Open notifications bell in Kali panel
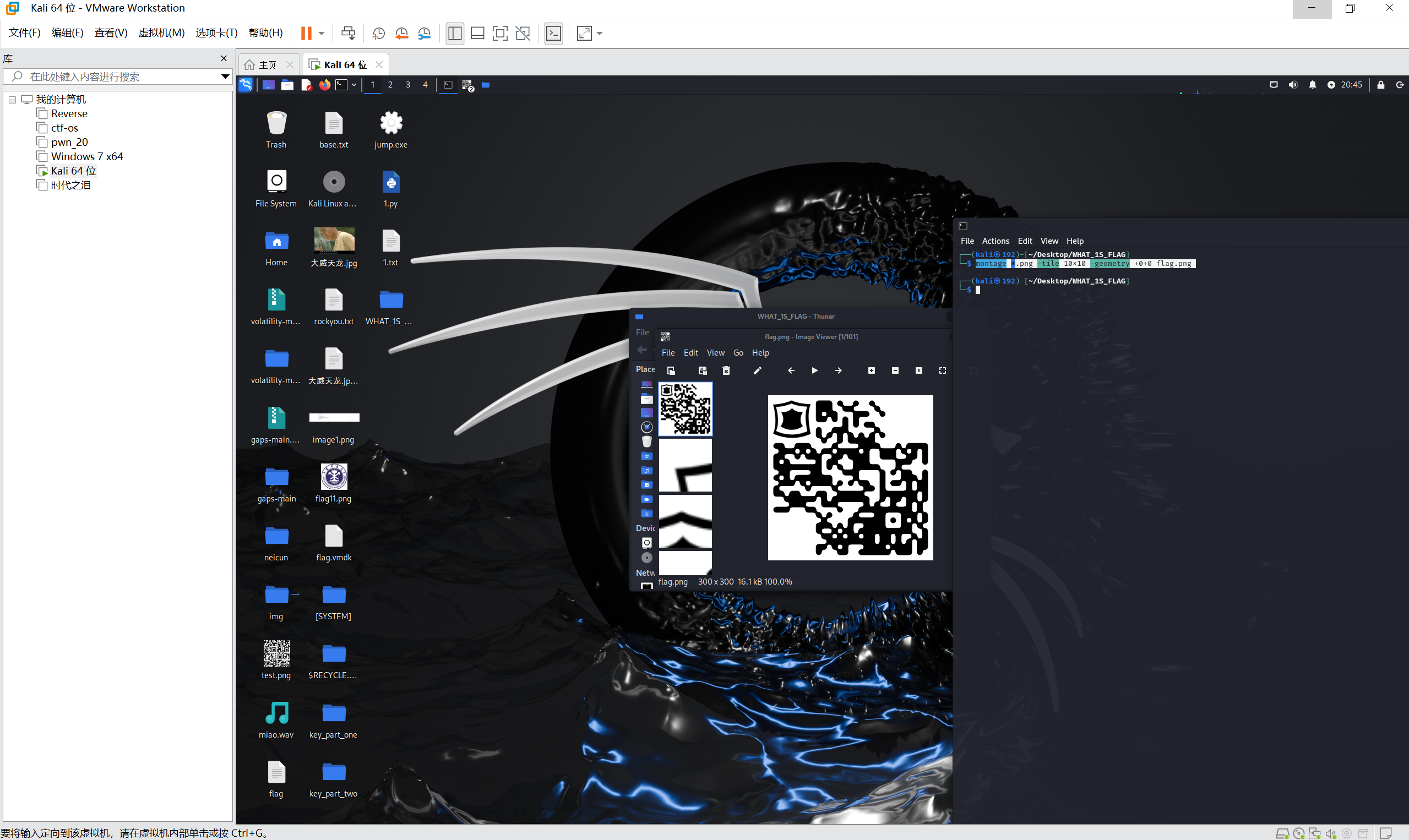Screen dimensions: 1409x840 [1312, 85]
